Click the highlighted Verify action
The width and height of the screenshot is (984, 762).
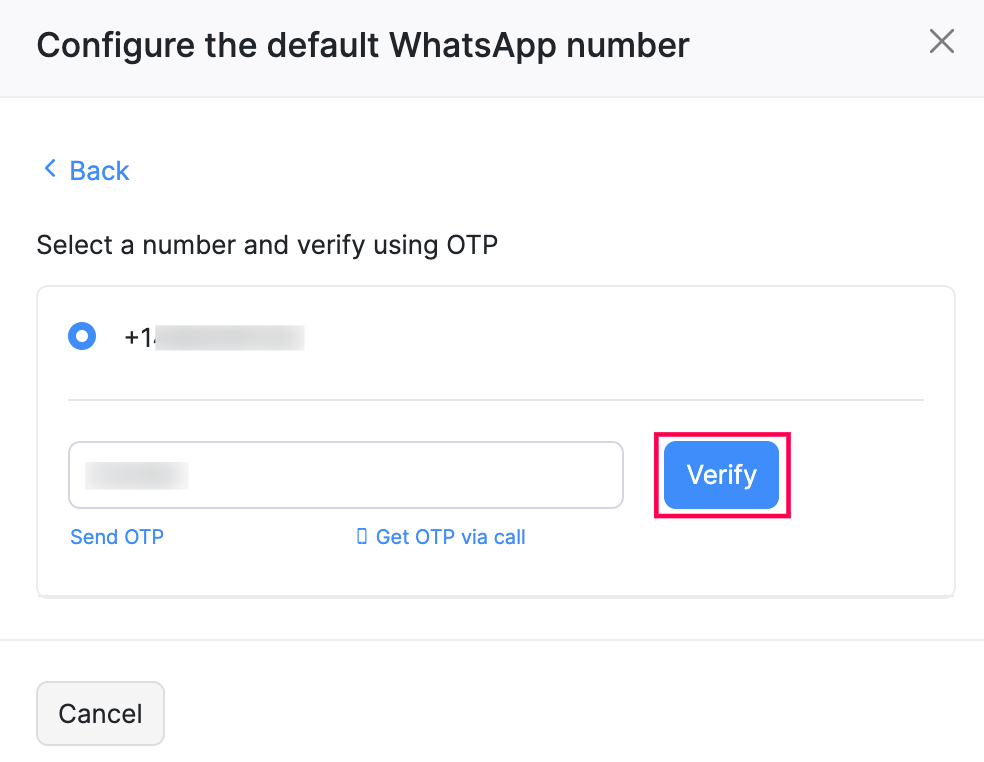click(x=721, y=475)
